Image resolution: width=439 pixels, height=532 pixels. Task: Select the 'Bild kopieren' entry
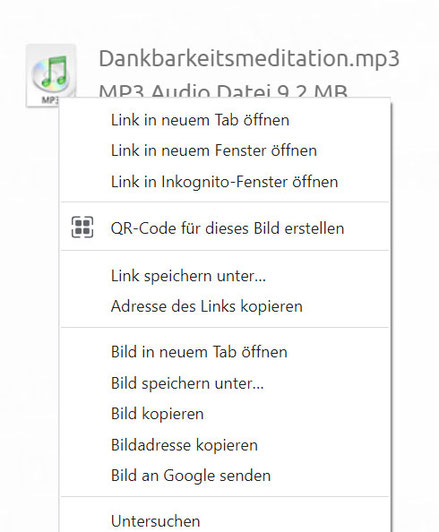[225, 414]
